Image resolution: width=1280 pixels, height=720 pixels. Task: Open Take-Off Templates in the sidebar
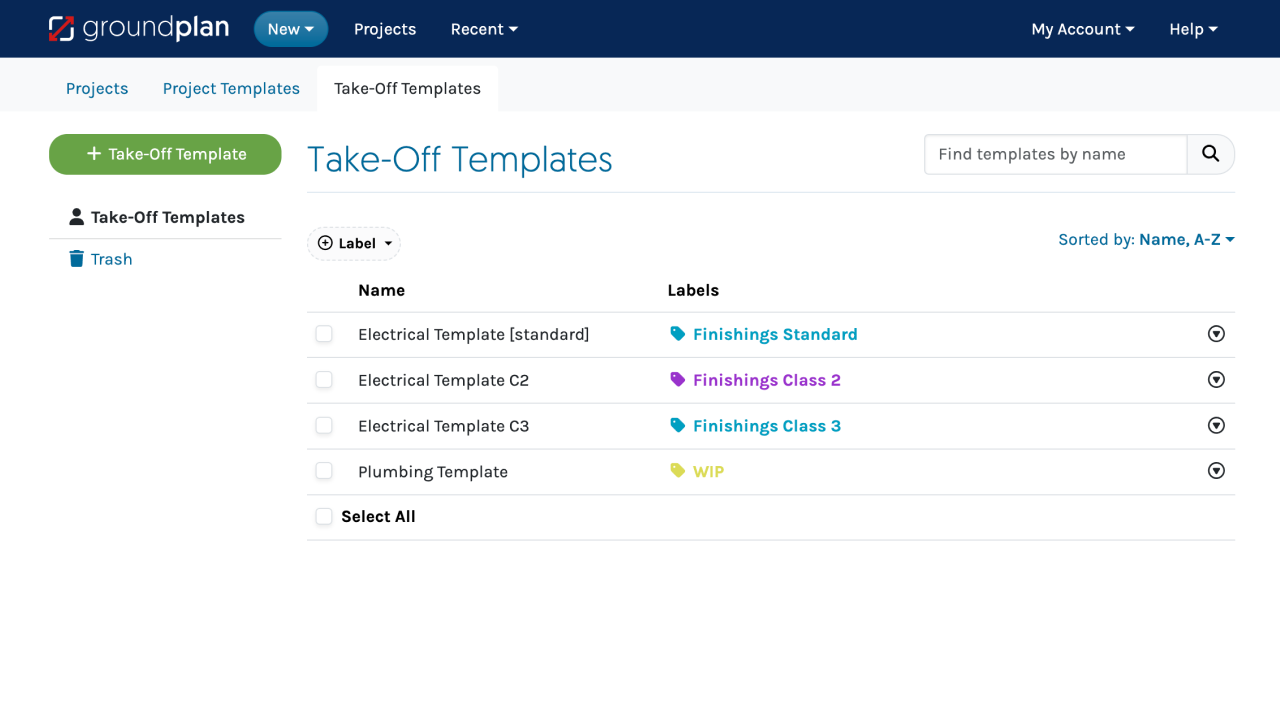(x=165, y=217)
